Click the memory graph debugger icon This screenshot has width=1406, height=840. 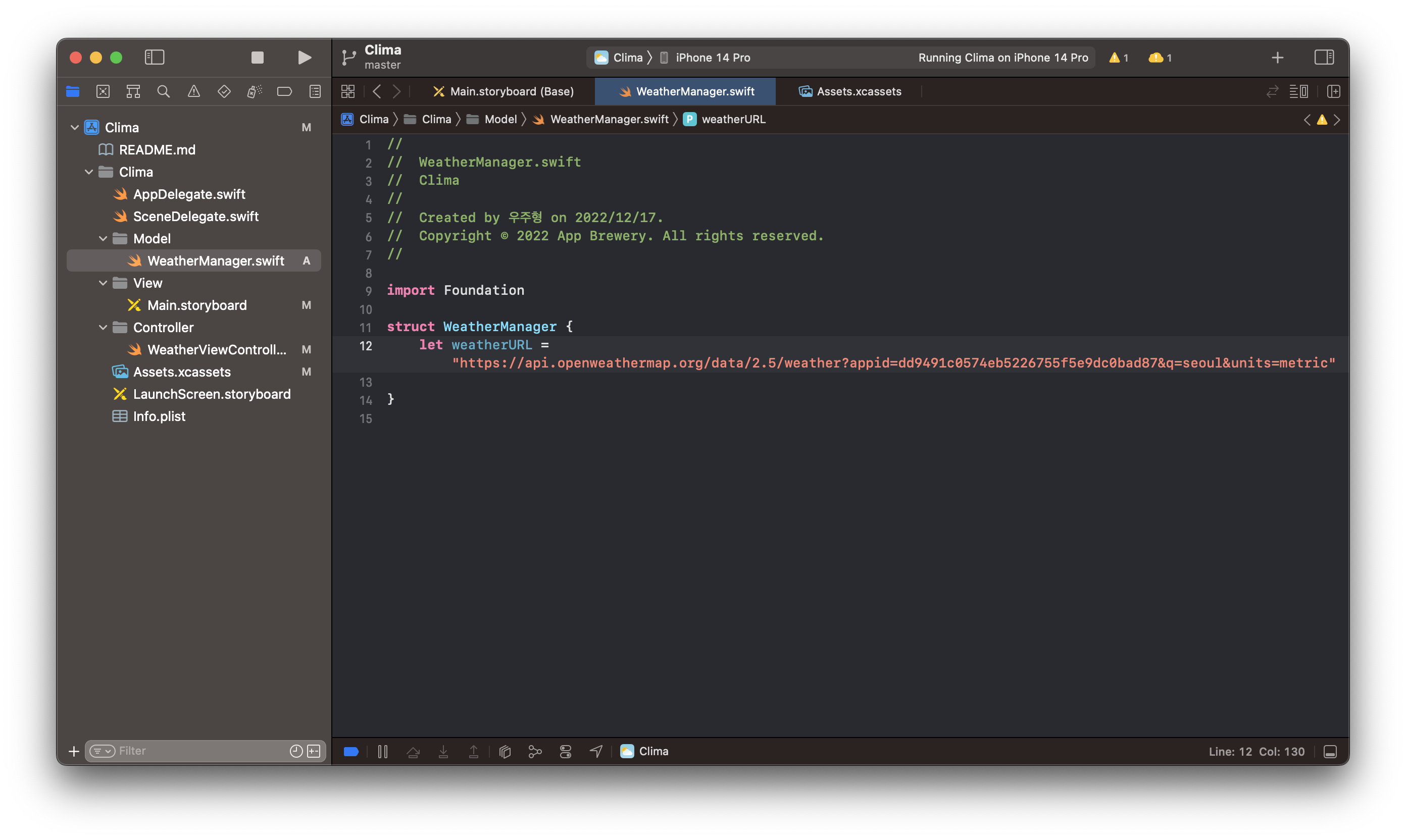tap(535, 751)
